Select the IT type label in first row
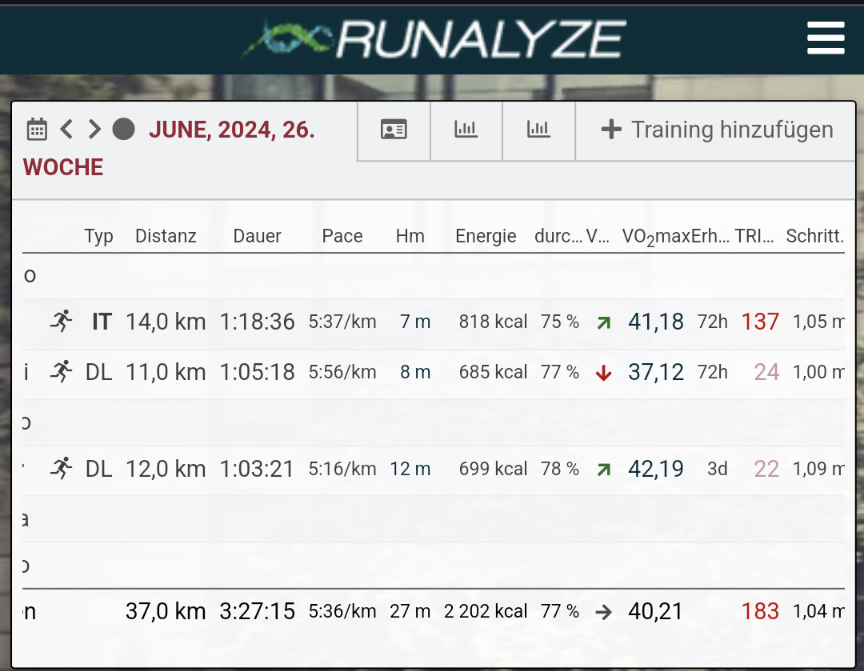This screenshot has height=671, width=864. 101,321
